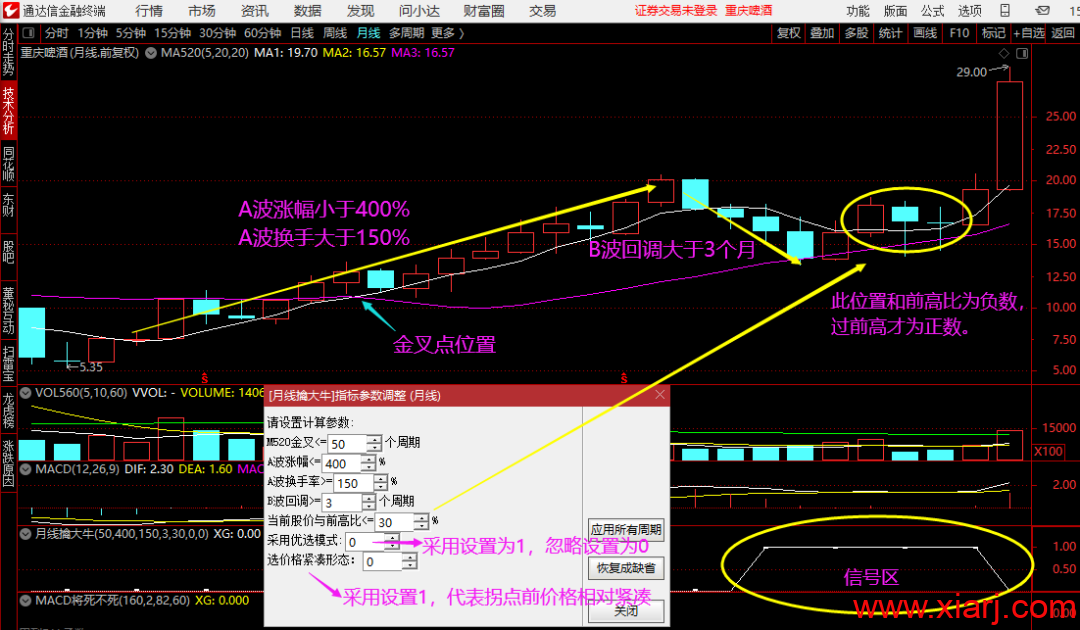The width and height of the screenshot is (1080, 630).
Task: Click 应用所有周期 button
Action: click(x=626, y=529)
